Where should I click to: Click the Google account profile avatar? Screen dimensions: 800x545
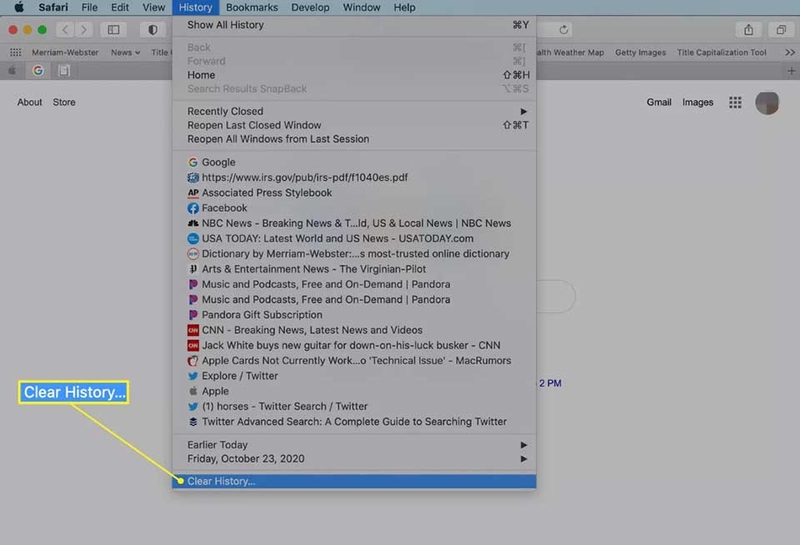767,103
